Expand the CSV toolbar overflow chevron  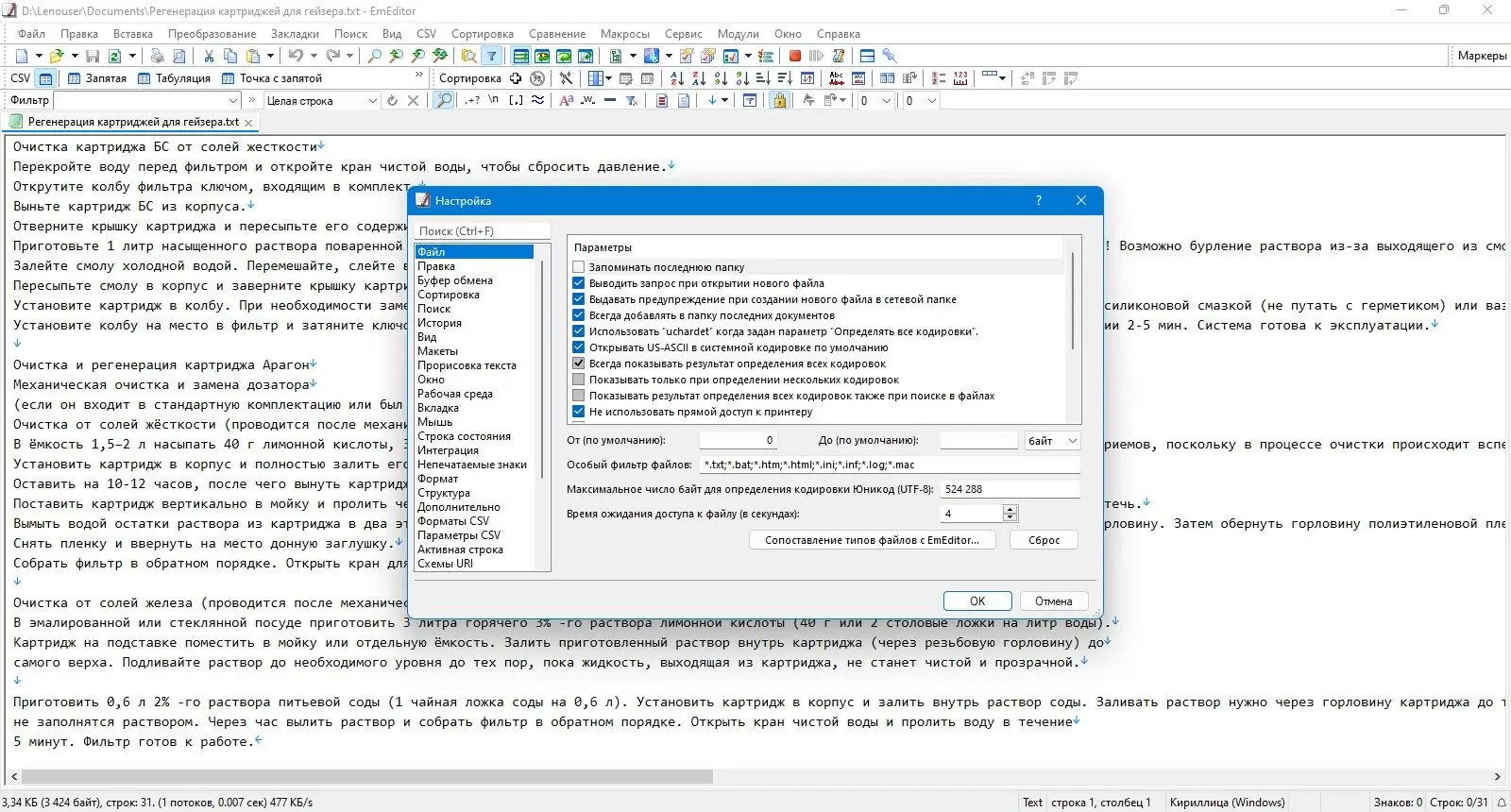[419, 75]
